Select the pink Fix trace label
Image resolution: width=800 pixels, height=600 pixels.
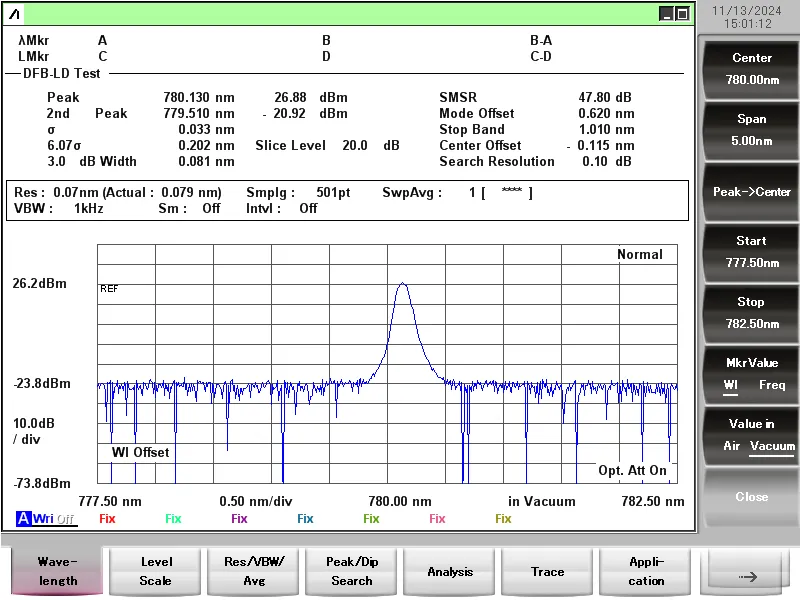point(437,519)
